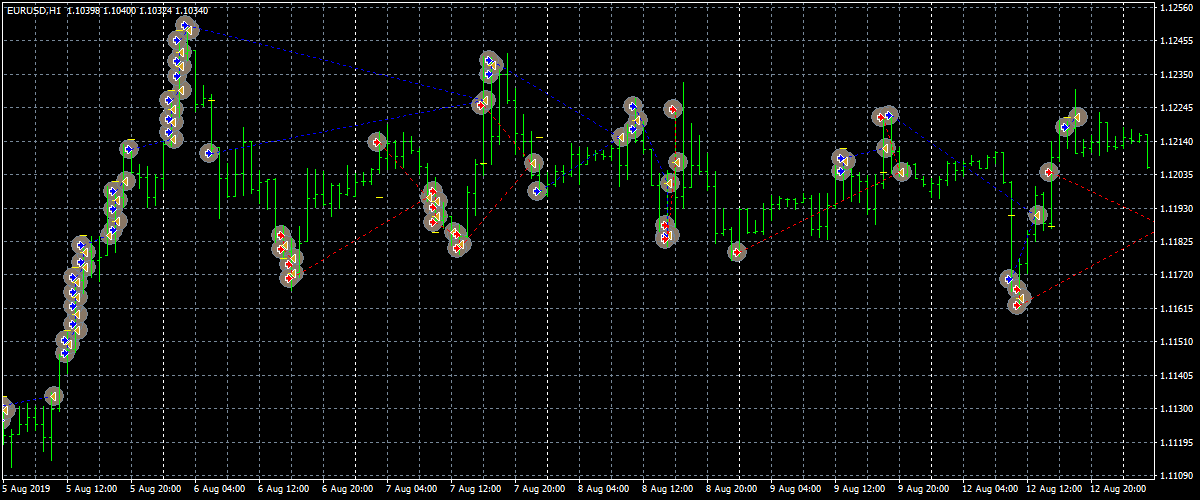Click the '7 Aug 12:00' time label
The width and height of the screenshot is (1200, 500).
click(476, 490)
